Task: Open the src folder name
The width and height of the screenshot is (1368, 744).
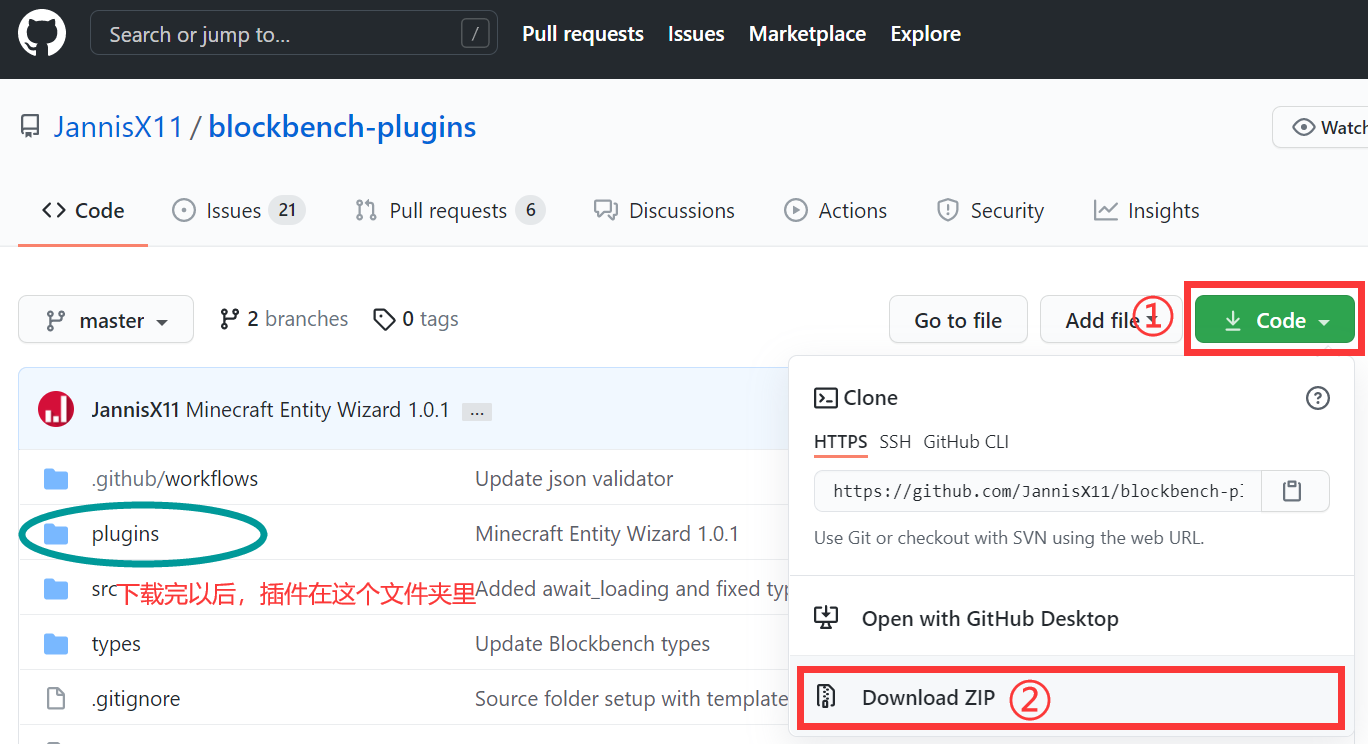Action: (x=104, y=589)
